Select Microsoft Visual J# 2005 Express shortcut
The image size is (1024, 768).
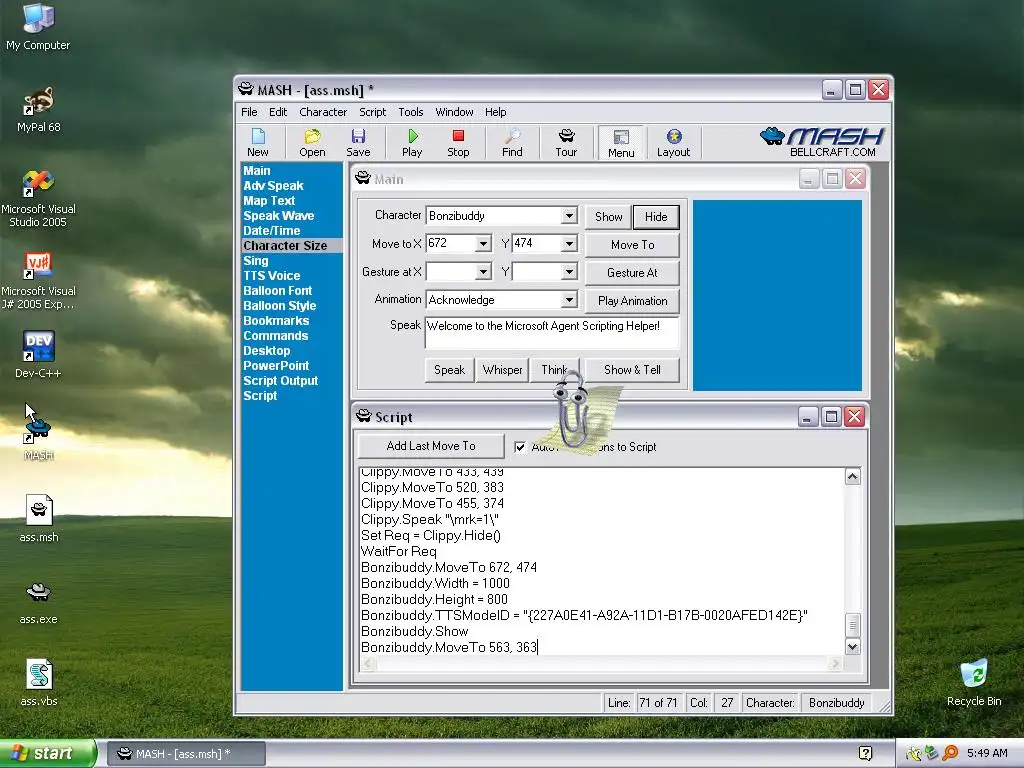click(x=38, y=281)
